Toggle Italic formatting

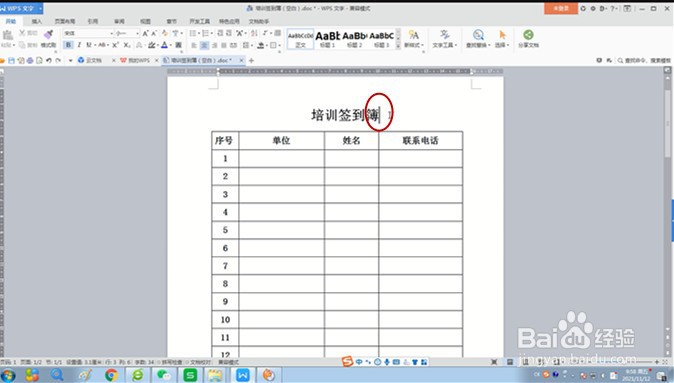click(x=79, y=45)
